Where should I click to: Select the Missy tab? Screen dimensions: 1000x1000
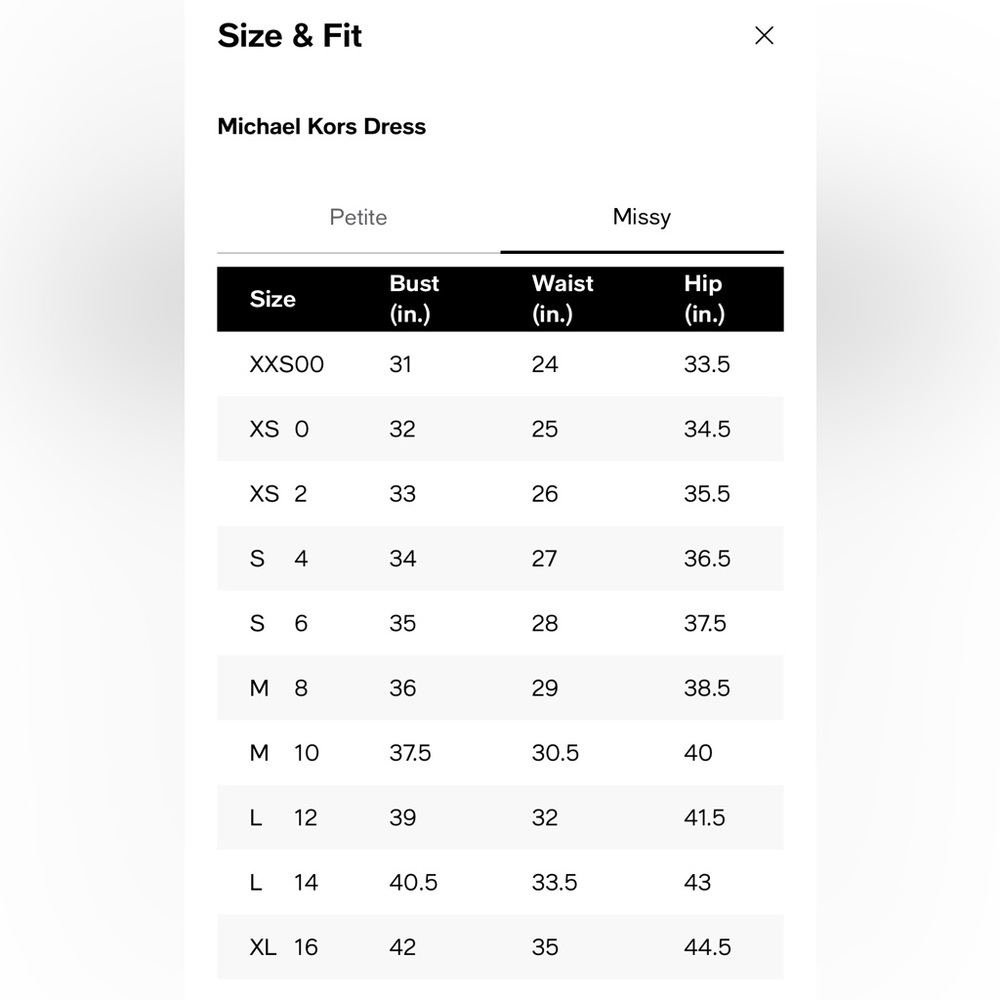pos(642,217)
